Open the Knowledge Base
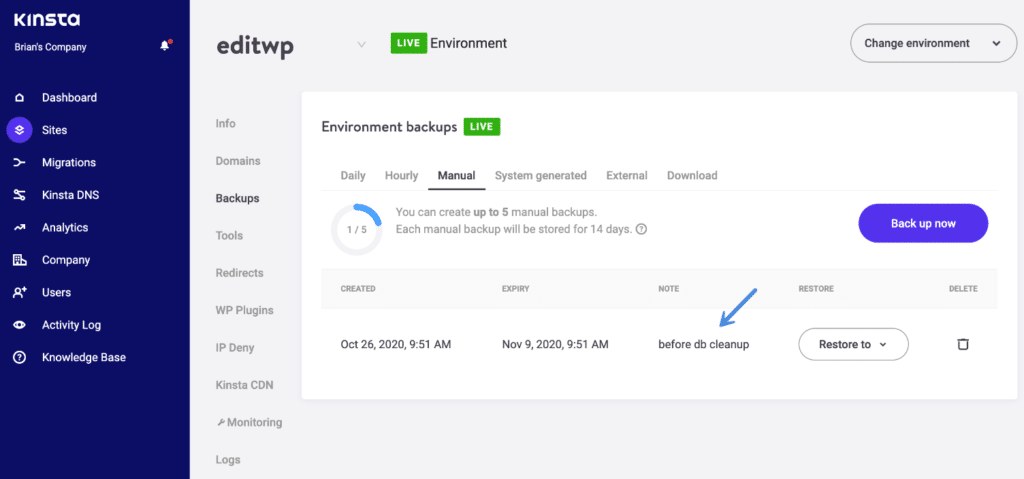Screen dimensions: 1024x479 point(84,357)
